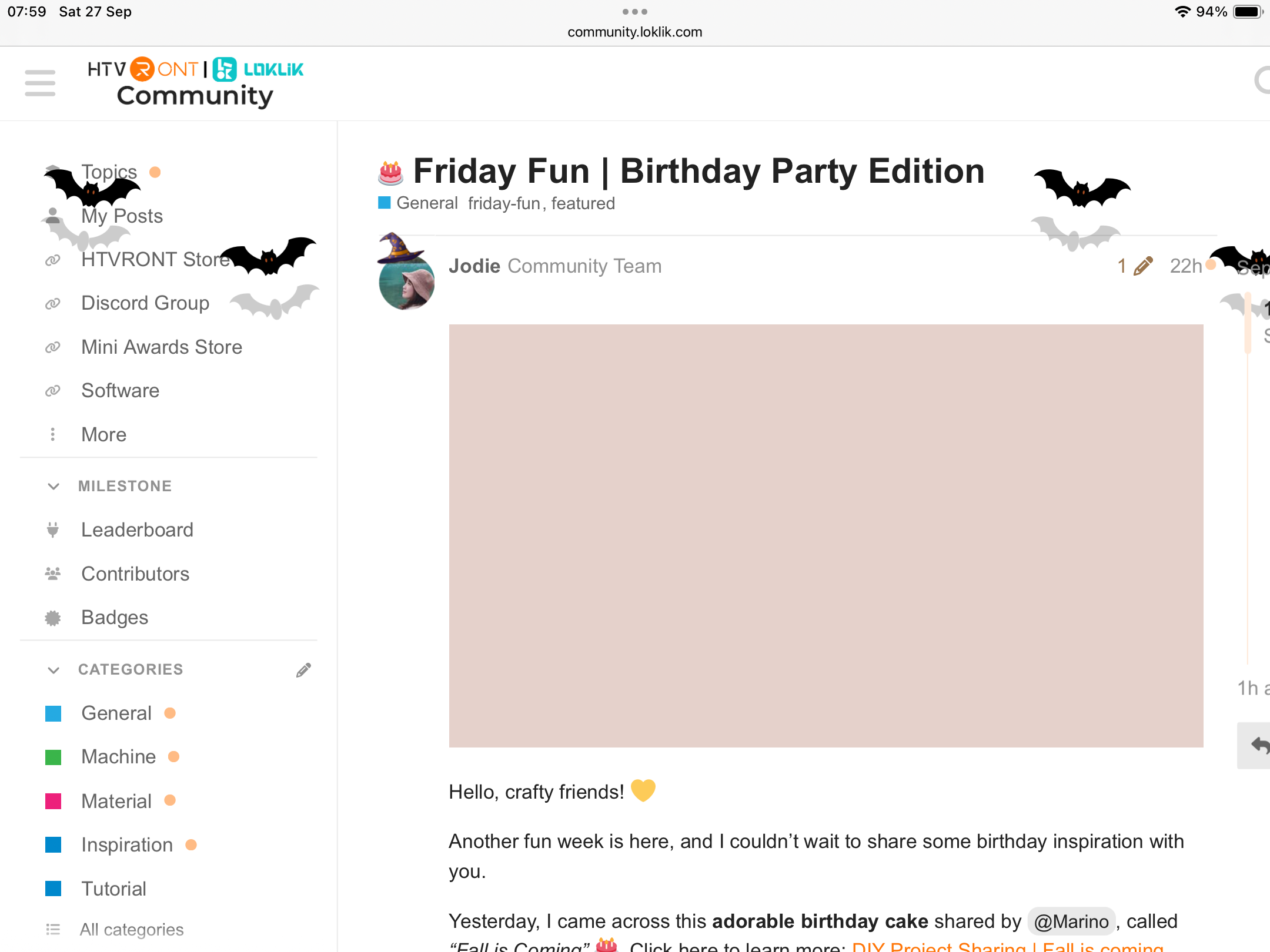This screenshot has height=952, width=1270.
Task: Select the Machine category in sidebar
Action: 118,757
